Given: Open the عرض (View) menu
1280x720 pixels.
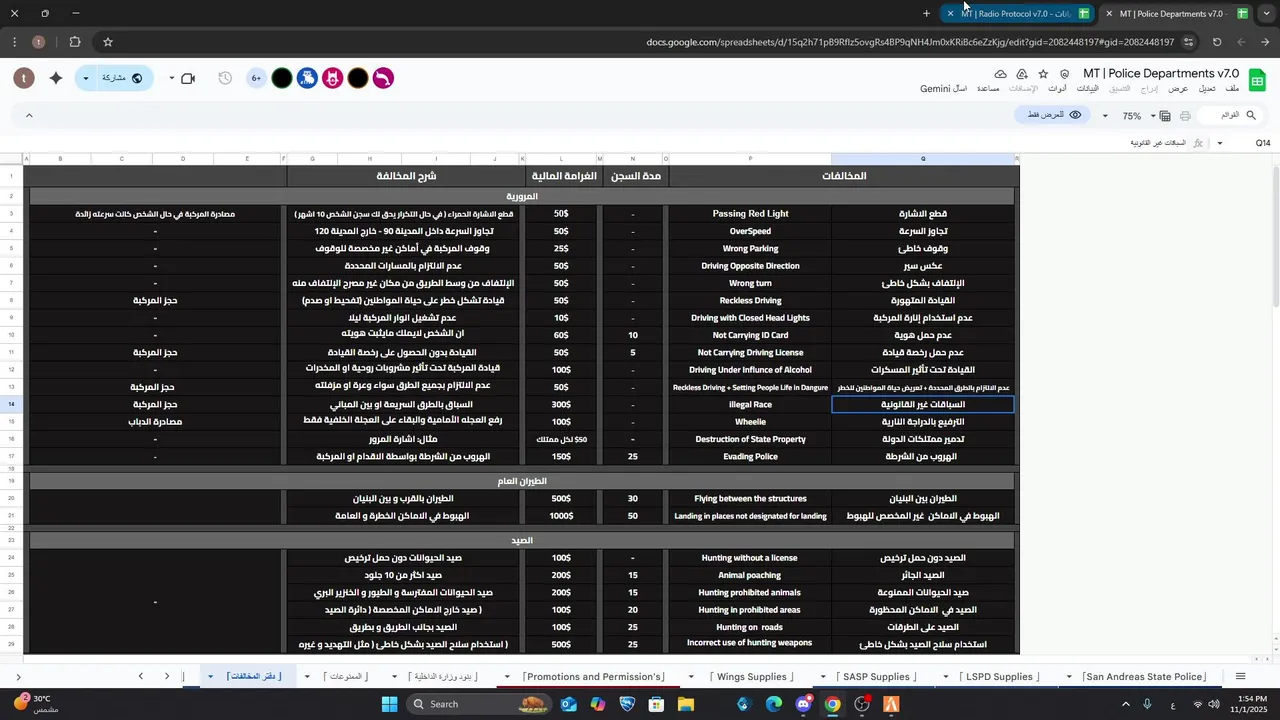Looking at the screenshot, I should click(x=1178, y=89).
